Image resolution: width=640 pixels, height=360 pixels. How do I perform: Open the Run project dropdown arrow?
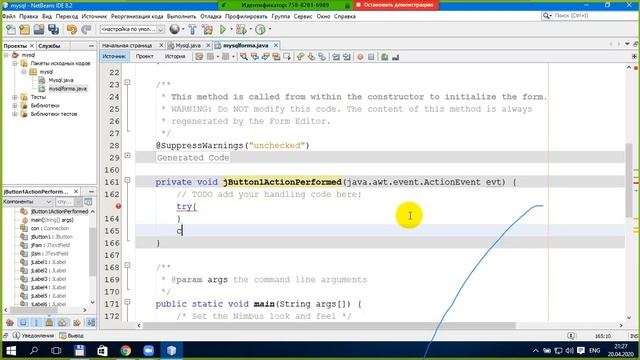pyautogui.click(x=231, y=29)
